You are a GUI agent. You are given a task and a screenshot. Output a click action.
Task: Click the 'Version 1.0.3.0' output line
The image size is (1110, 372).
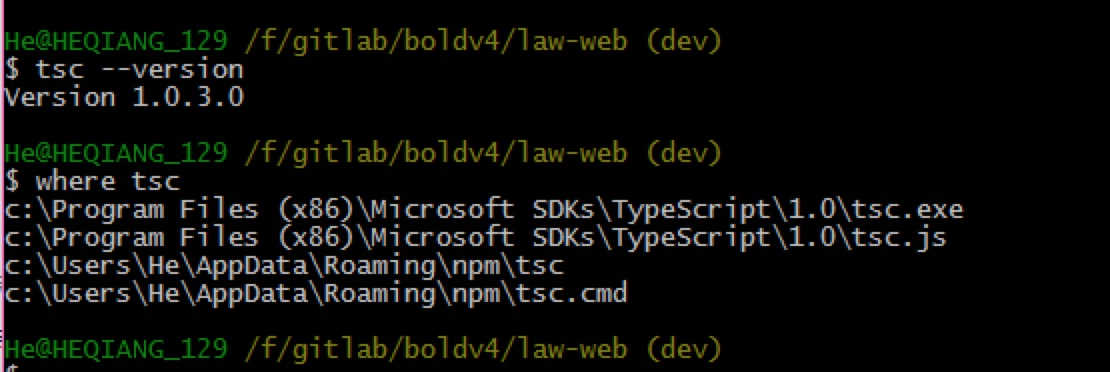[x=124, y=97]
